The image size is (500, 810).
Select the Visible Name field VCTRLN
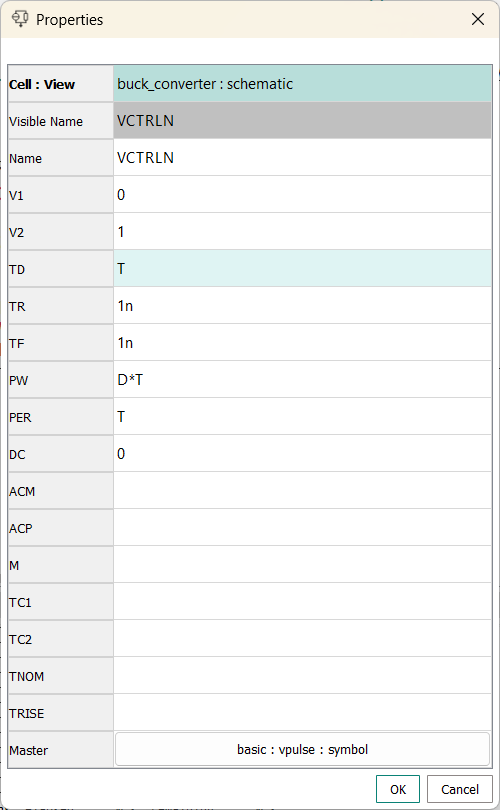(302, 120)
